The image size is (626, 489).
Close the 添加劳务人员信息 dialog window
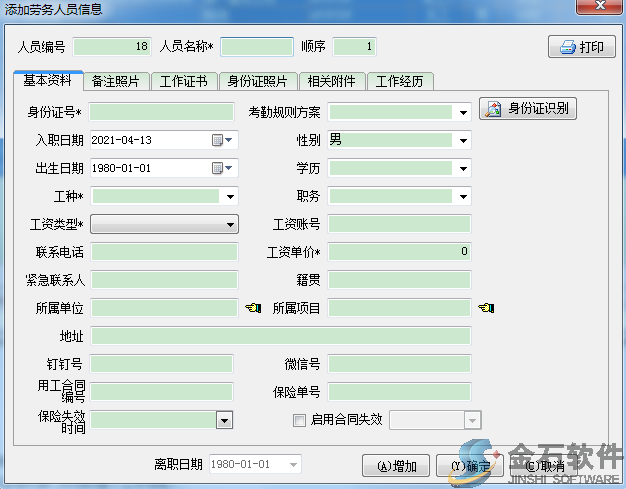coord(602,7)
